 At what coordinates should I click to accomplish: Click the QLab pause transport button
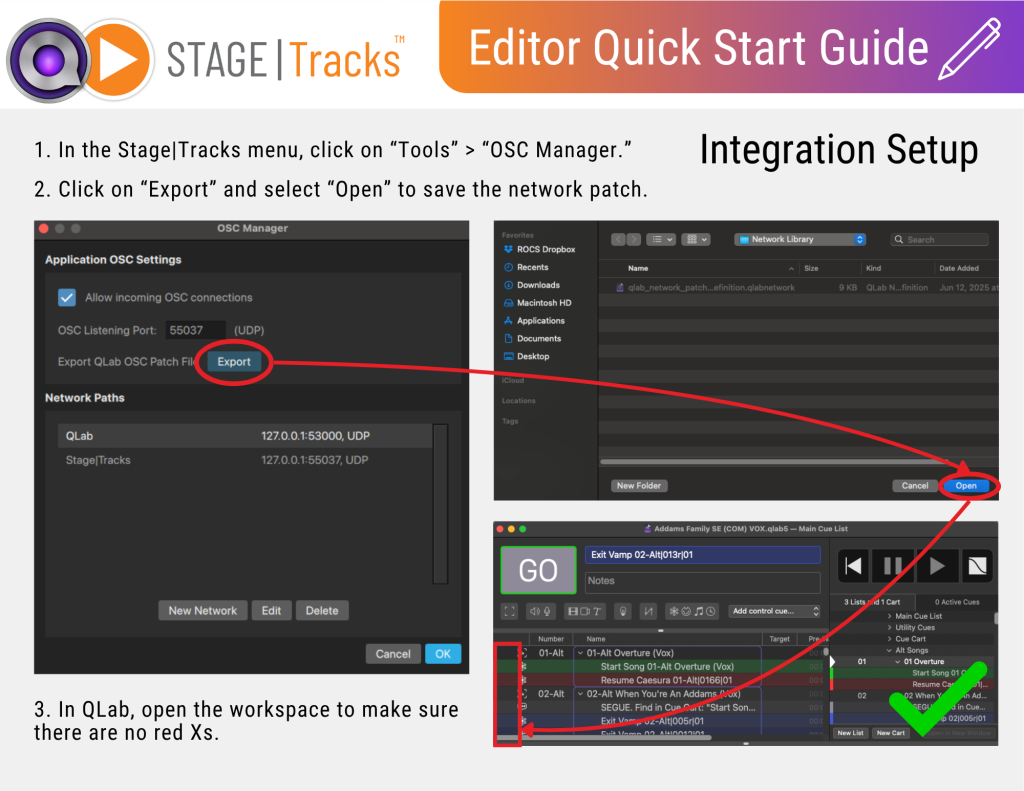[x=893, y=566]
